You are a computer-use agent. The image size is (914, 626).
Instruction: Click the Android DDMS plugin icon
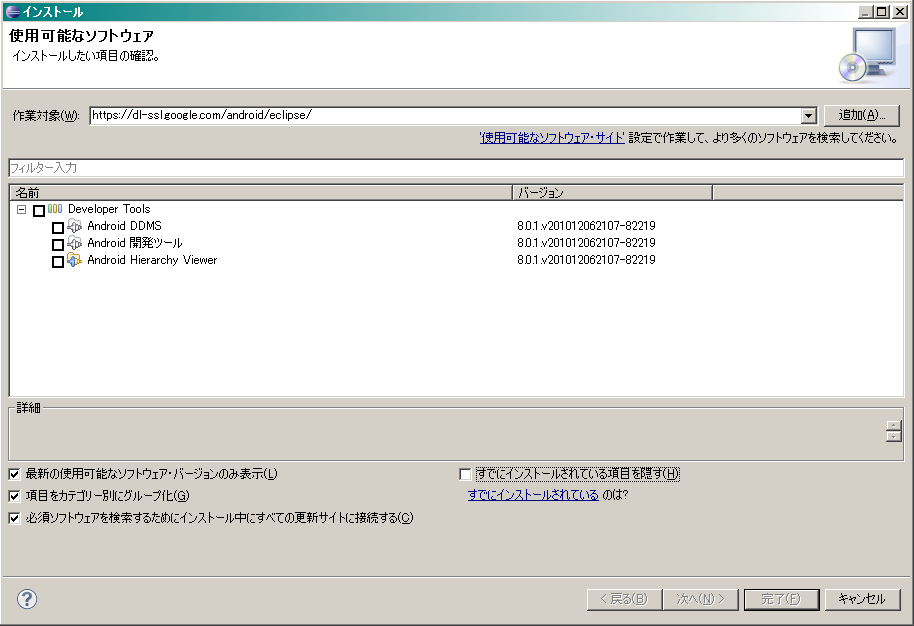[74, 227]
